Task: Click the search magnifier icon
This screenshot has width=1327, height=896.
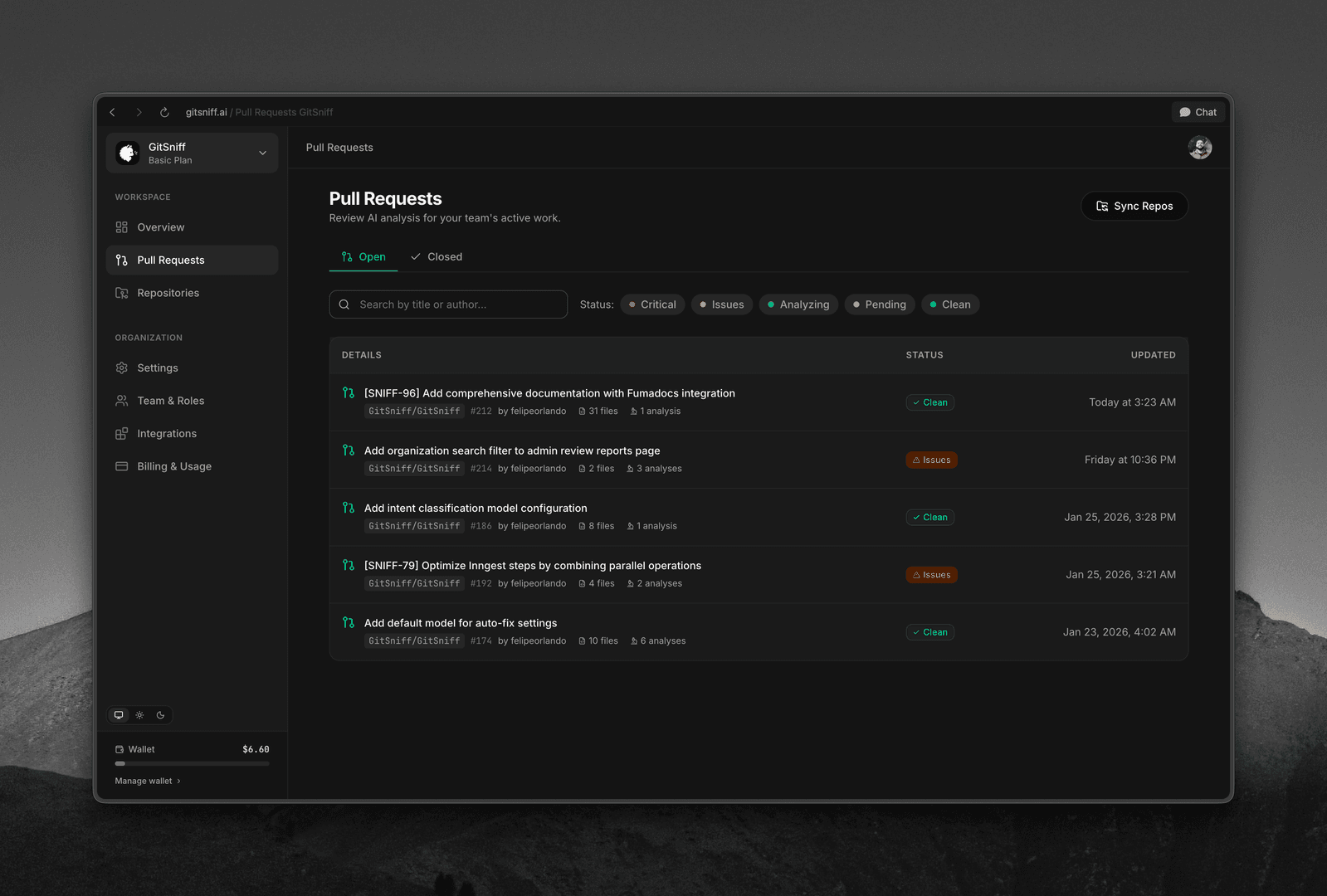Action: click(x=344, y=304)
